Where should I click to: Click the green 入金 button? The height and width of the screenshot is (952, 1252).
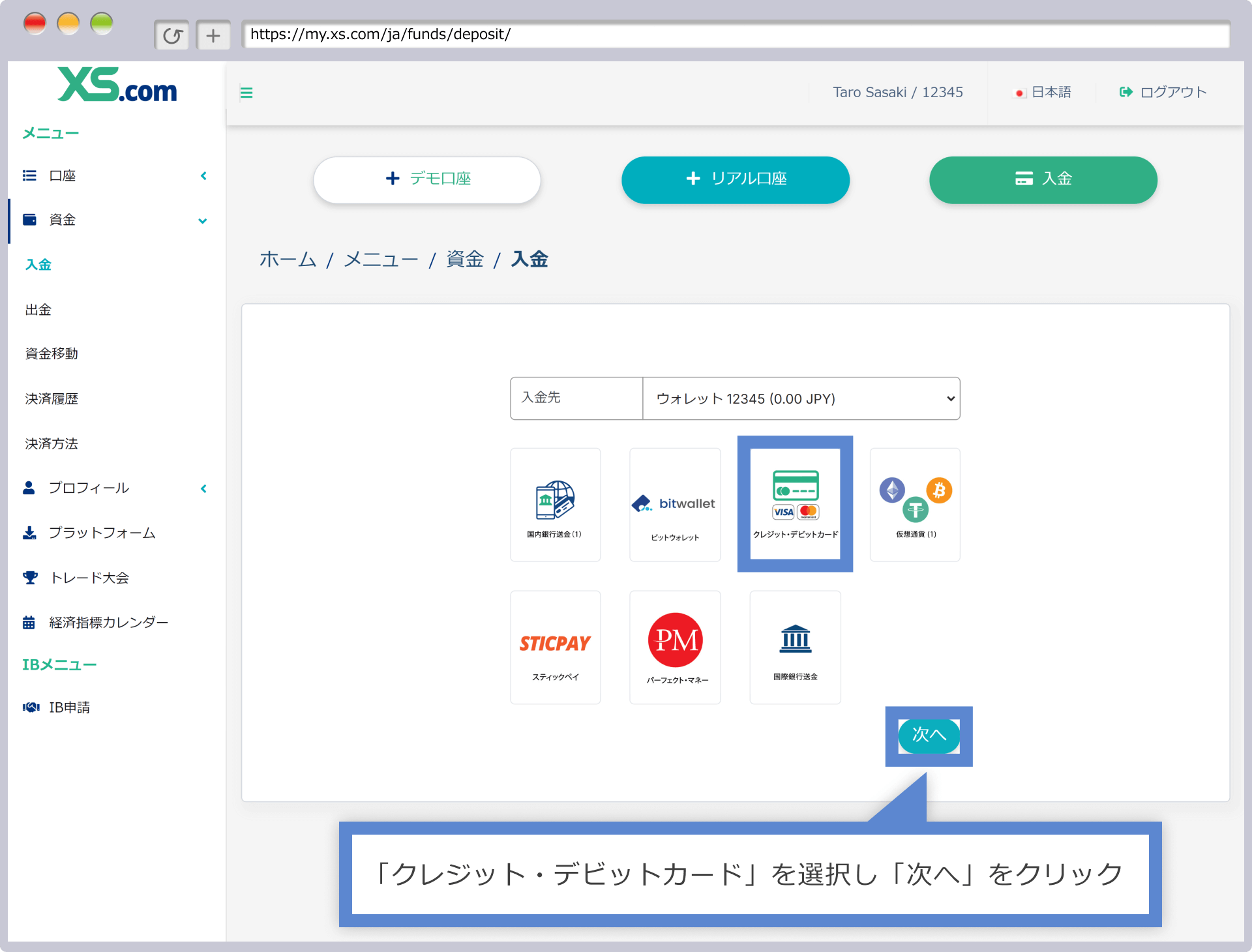1043,179
